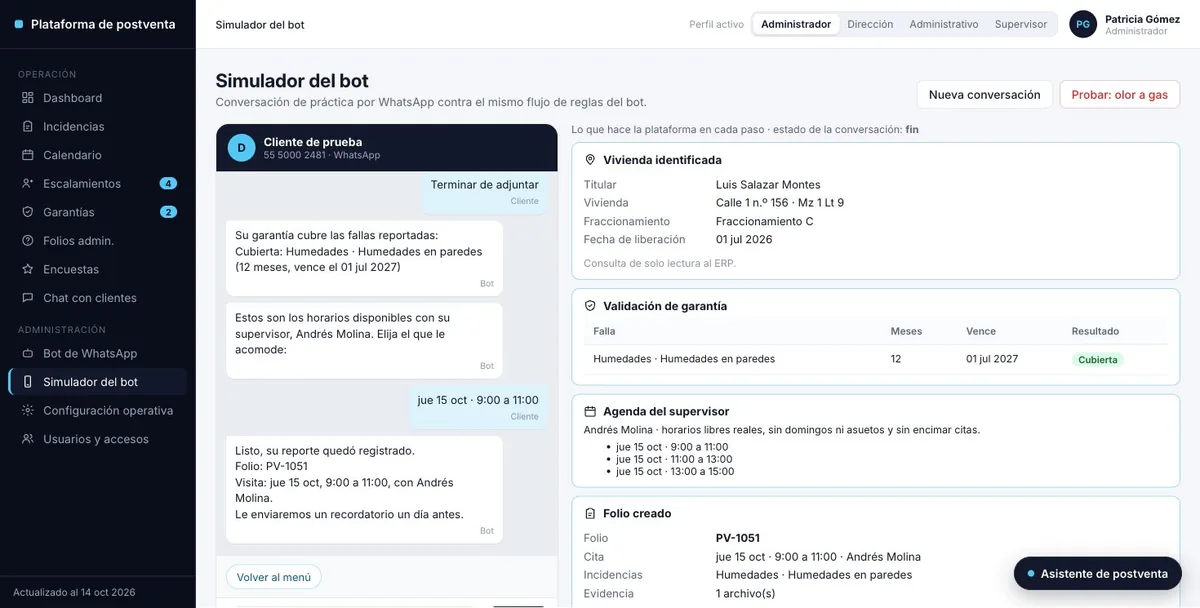Click the location pin icon beside Vivienda identificada
Viewport: 1200px width, 608px height.
click(x=590, y=160)
